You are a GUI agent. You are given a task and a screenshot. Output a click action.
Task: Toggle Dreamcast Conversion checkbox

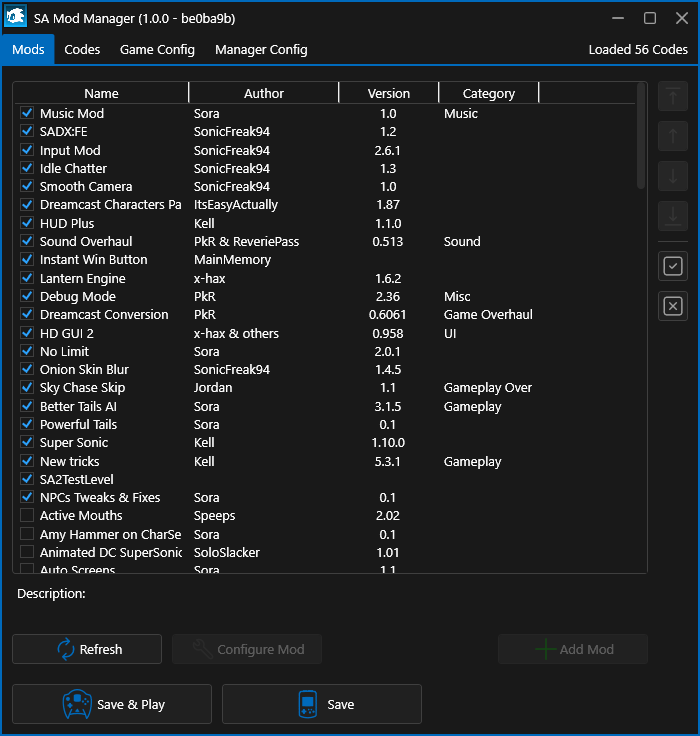click(x=27, y=314)
